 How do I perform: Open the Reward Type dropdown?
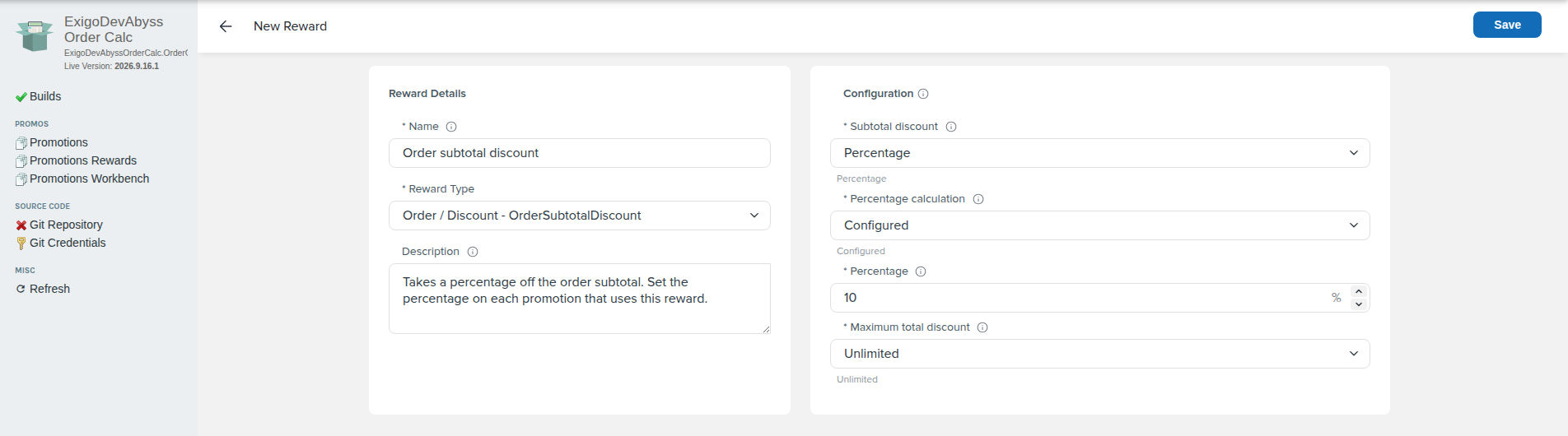(x=580, y=216)
